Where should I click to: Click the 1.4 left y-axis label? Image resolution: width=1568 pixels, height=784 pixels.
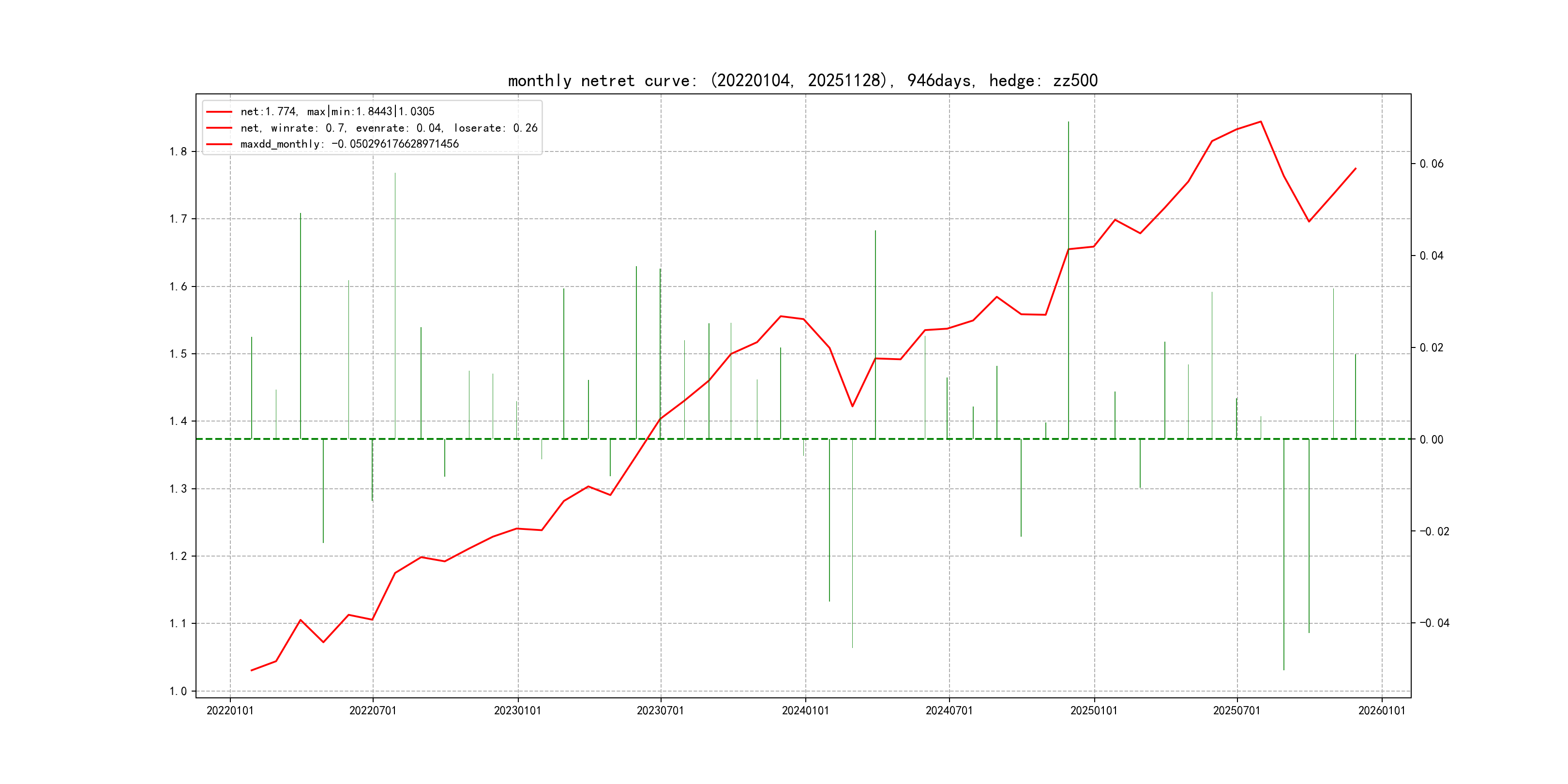pos(178,421)
